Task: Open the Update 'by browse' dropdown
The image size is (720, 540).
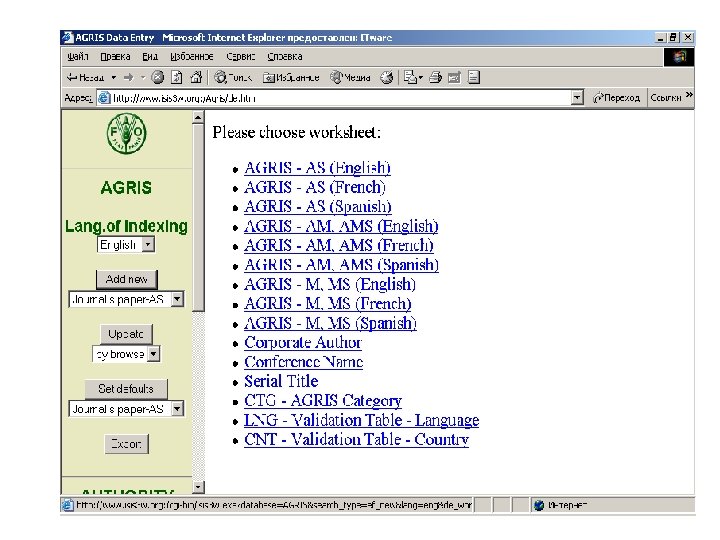Action: 153,354
